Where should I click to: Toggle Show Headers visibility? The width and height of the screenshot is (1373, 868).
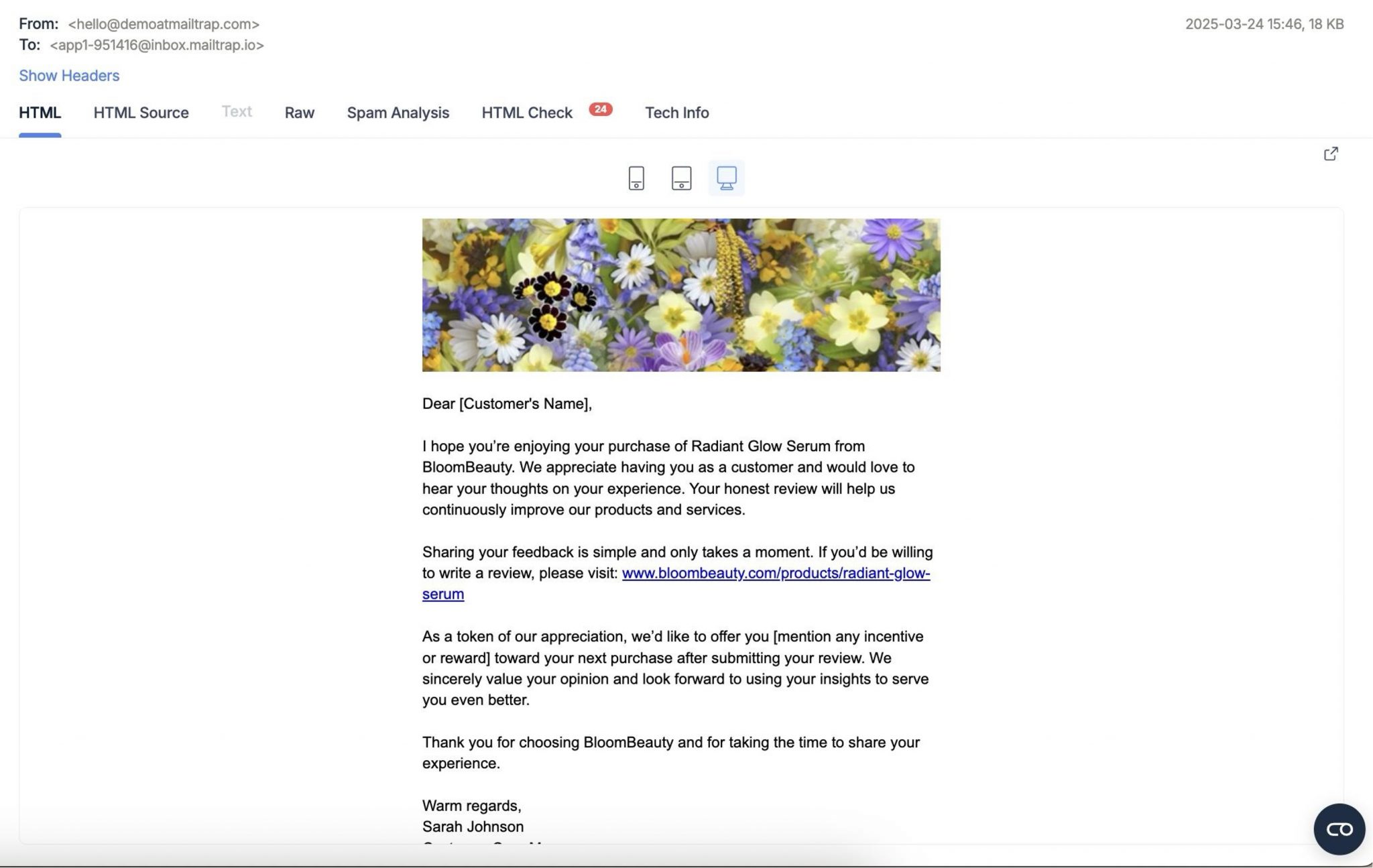pyautogui.click(x=68, y=75)
